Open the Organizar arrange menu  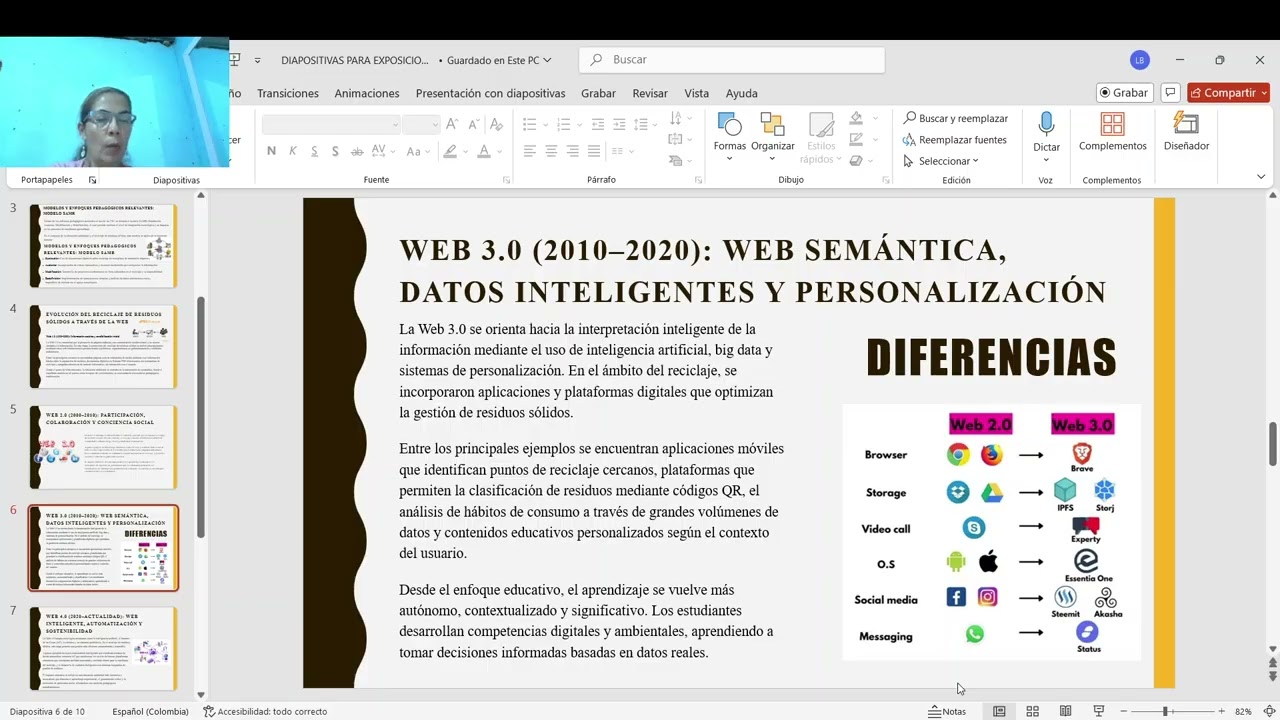click(772, 137)
